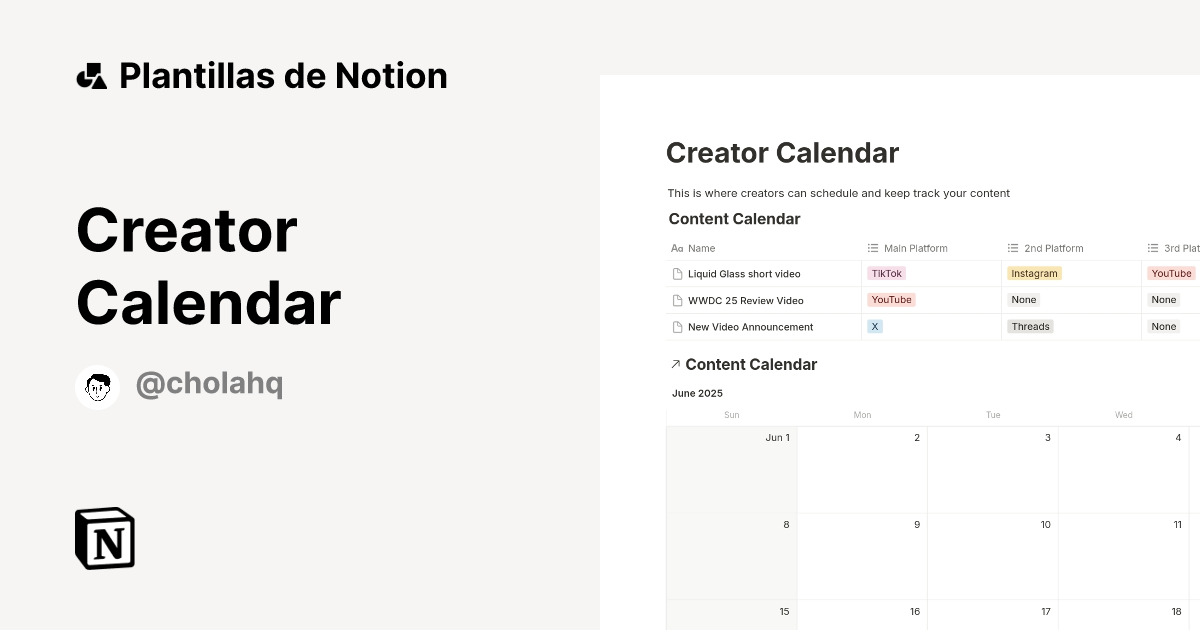Click the Threads tag on New Video Announcement
The image size is (1200, 630).
point(1030,326)
